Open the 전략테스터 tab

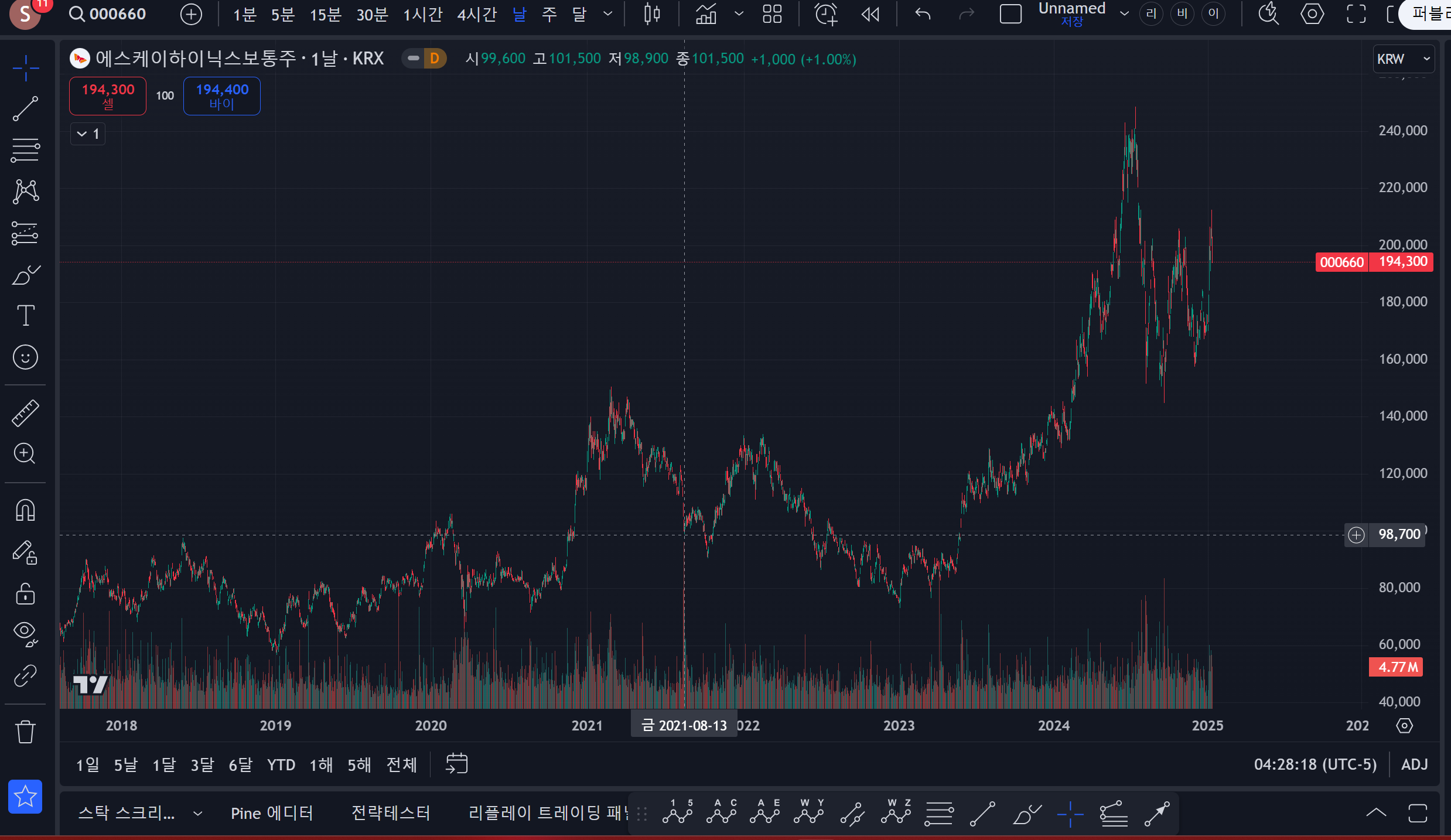click(x=391, y=813)
